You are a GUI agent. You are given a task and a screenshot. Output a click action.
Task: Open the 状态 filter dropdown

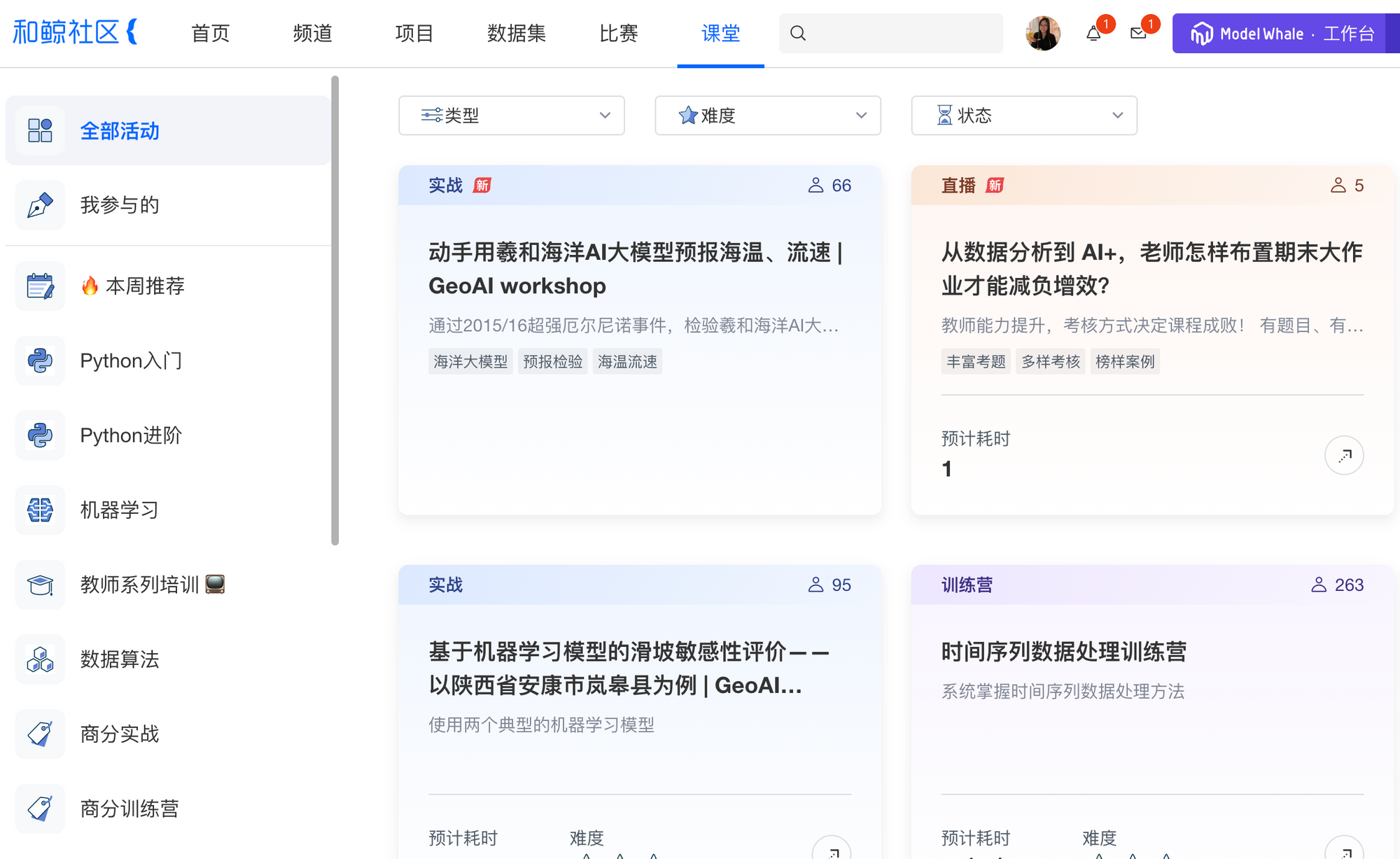click(x=1023, y=116)
